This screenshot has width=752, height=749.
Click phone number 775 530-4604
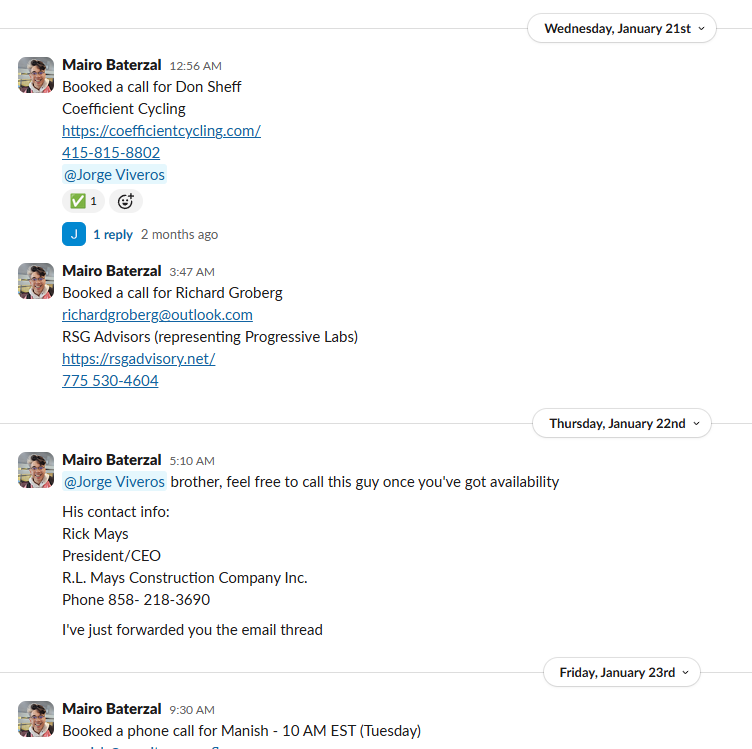point(110,380)
